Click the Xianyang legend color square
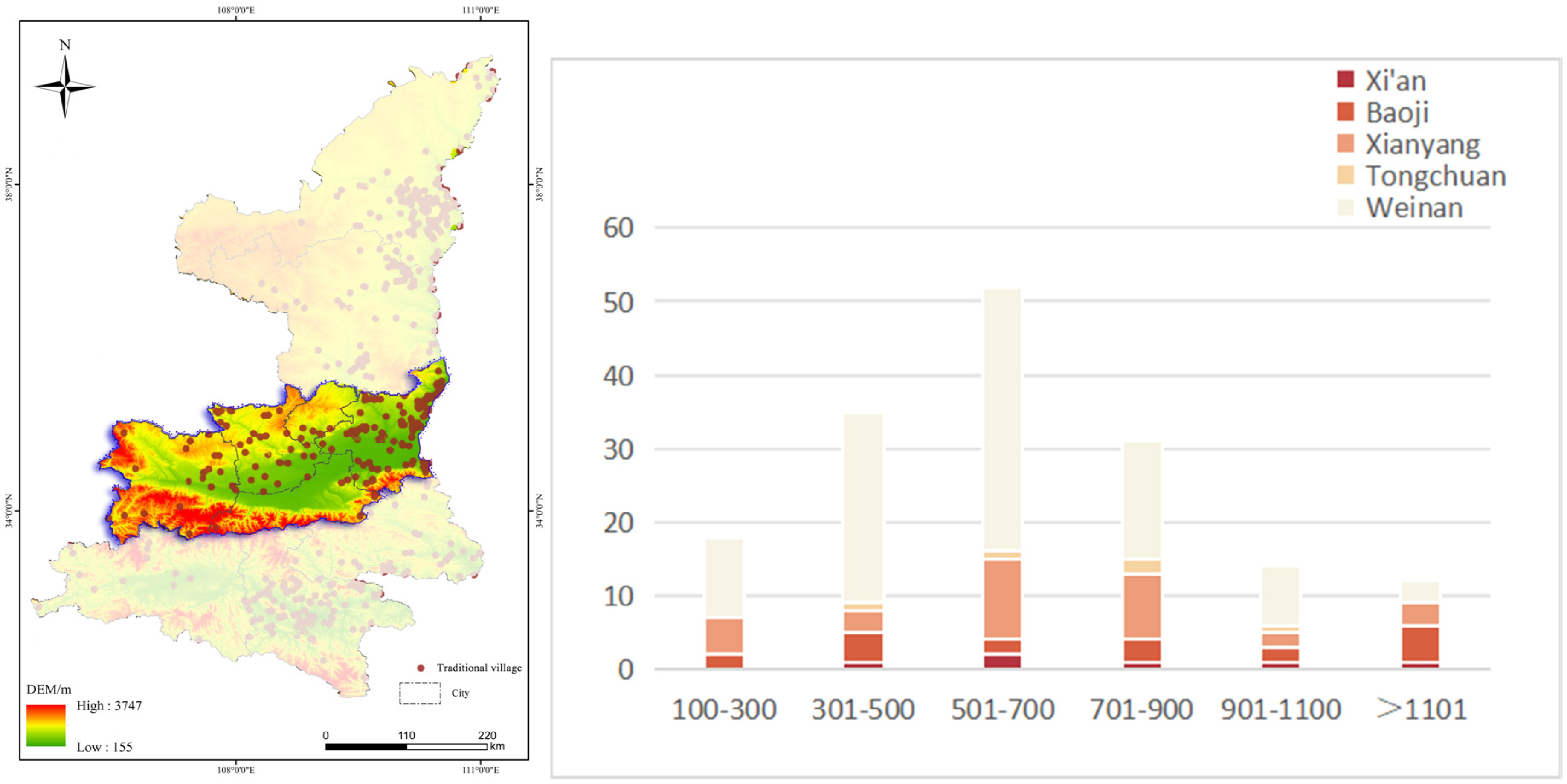Image resolution: width=1567 pixels, height=784 pixels. (x=1345, y=144)
